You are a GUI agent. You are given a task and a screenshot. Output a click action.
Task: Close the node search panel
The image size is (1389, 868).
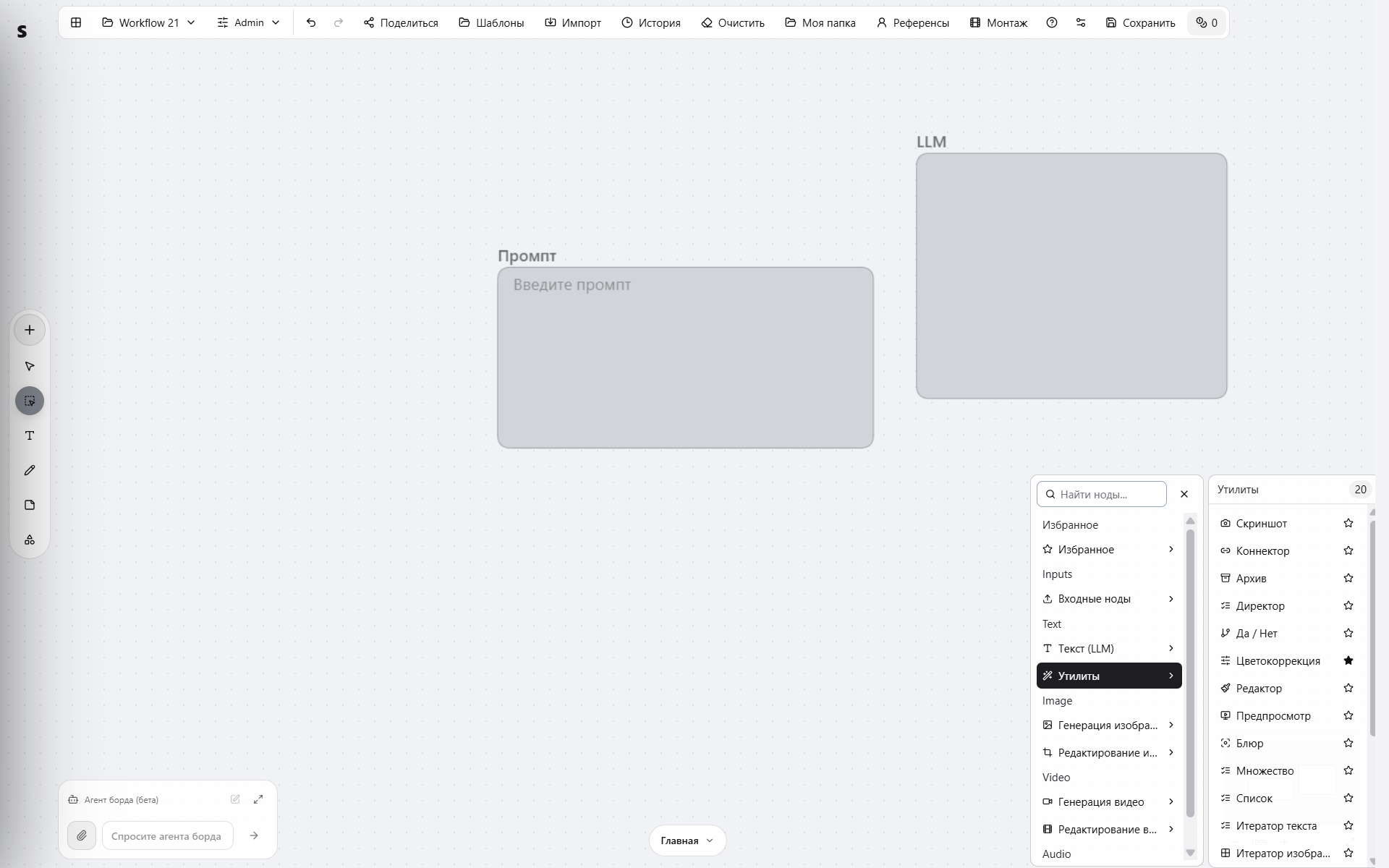pos(1184,494)
